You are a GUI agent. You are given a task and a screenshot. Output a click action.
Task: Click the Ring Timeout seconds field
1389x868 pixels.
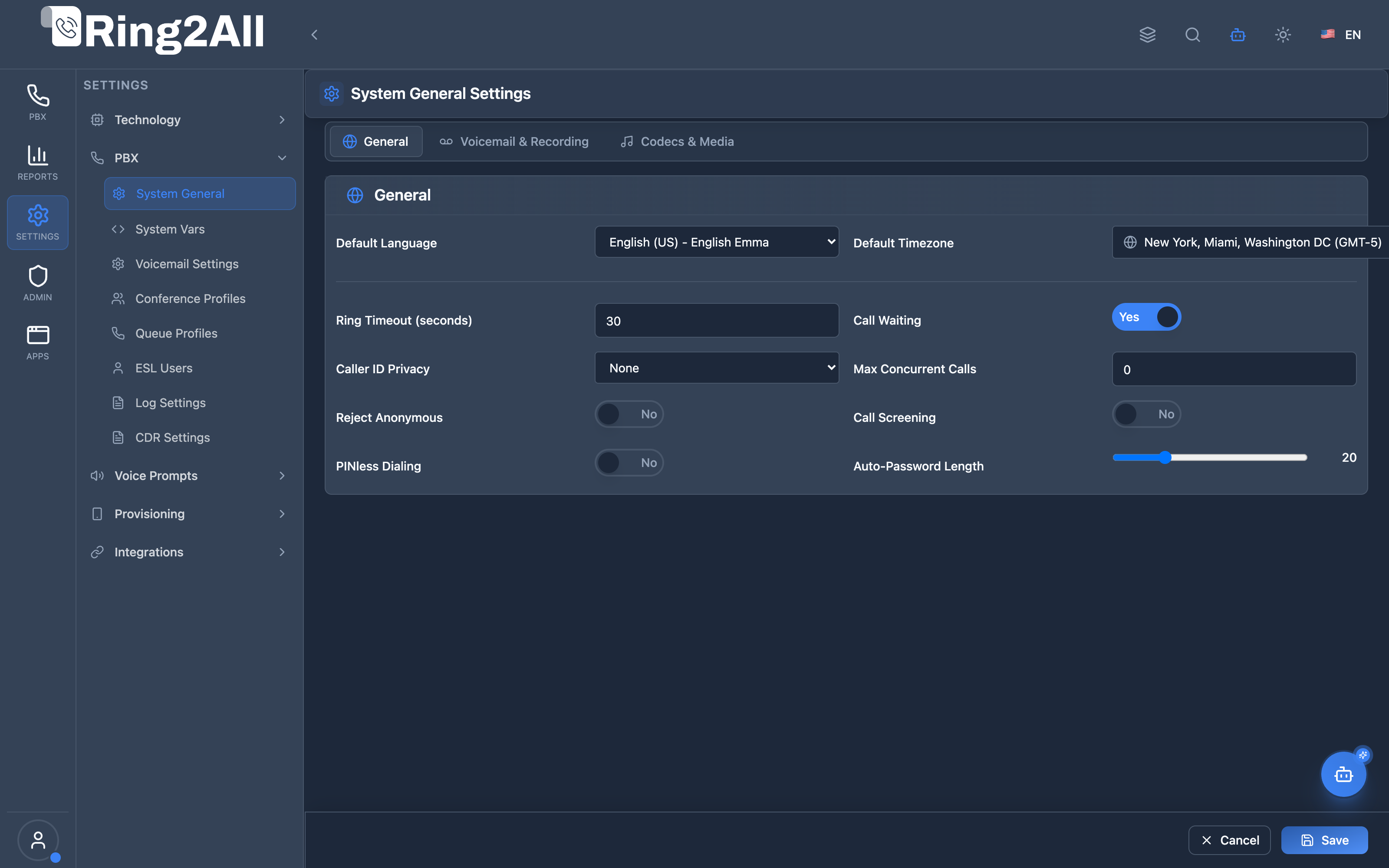[716, 320]
